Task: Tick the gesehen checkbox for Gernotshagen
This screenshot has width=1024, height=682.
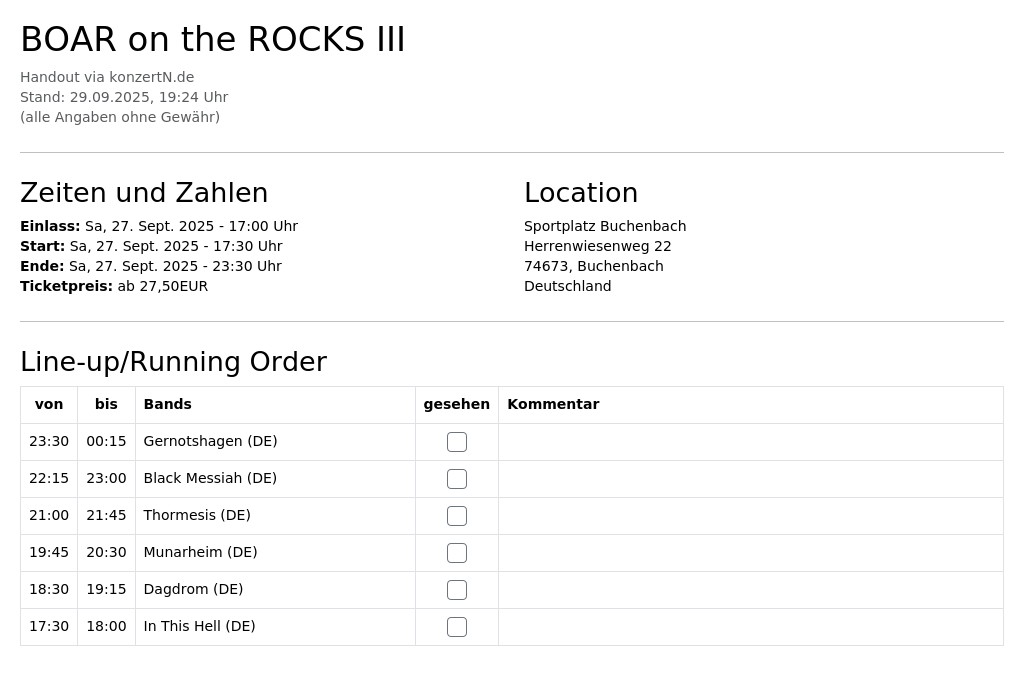Action: (456, 442)
